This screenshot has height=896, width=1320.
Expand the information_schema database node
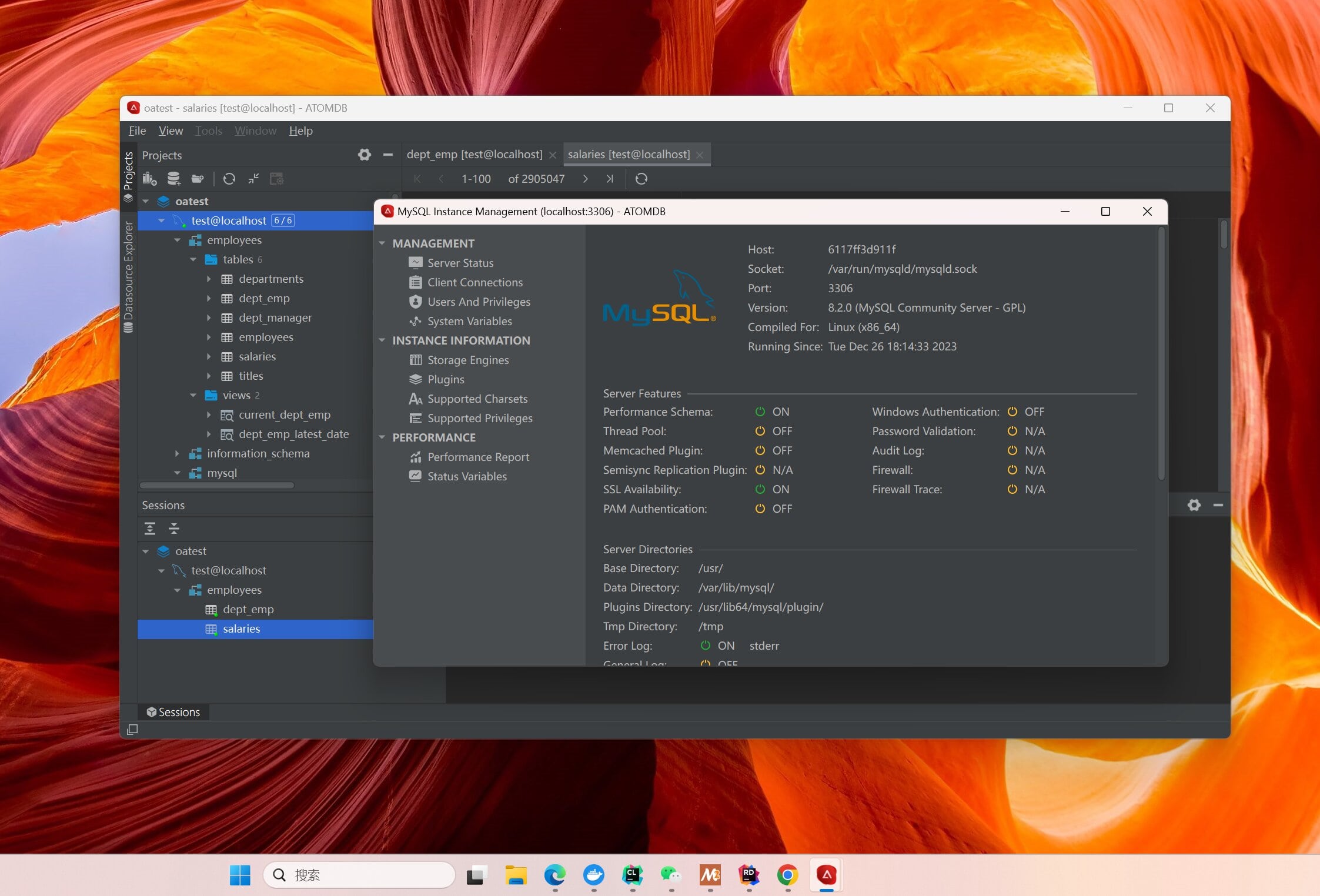[177, 453]
